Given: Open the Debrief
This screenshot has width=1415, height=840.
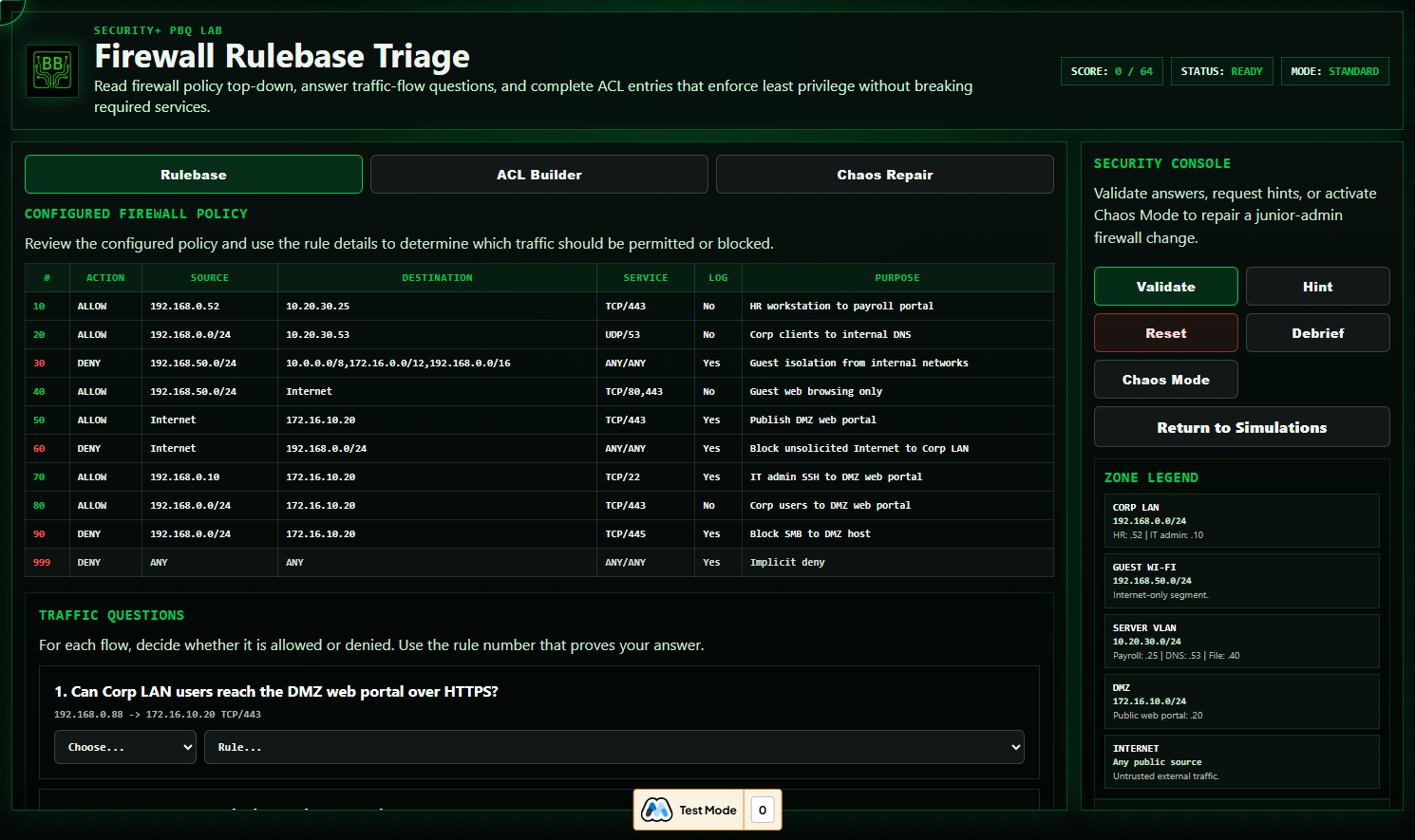Looking at the screenshot, I should click(1318, 333).
